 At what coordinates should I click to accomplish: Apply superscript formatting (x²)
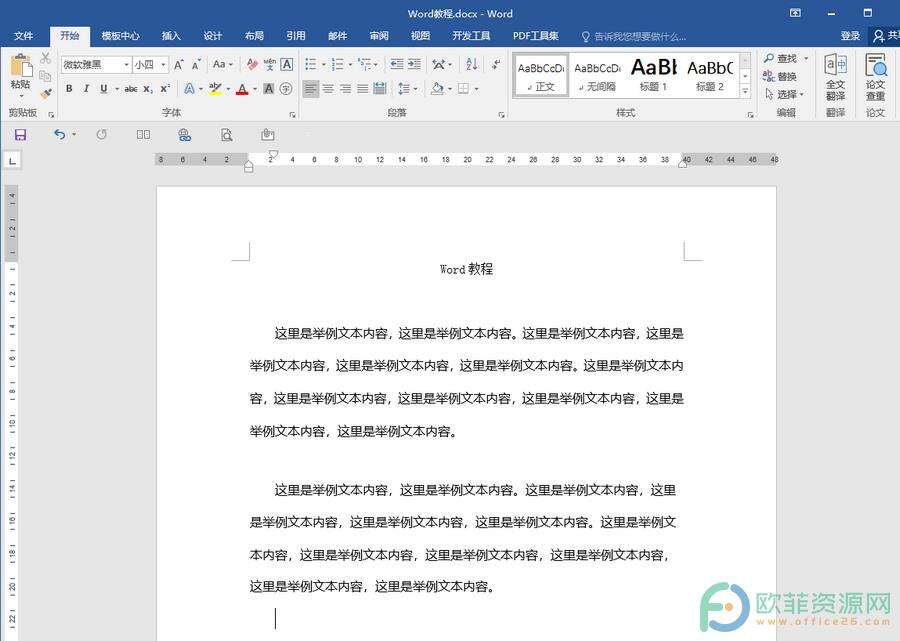click(x=165, y=89)
